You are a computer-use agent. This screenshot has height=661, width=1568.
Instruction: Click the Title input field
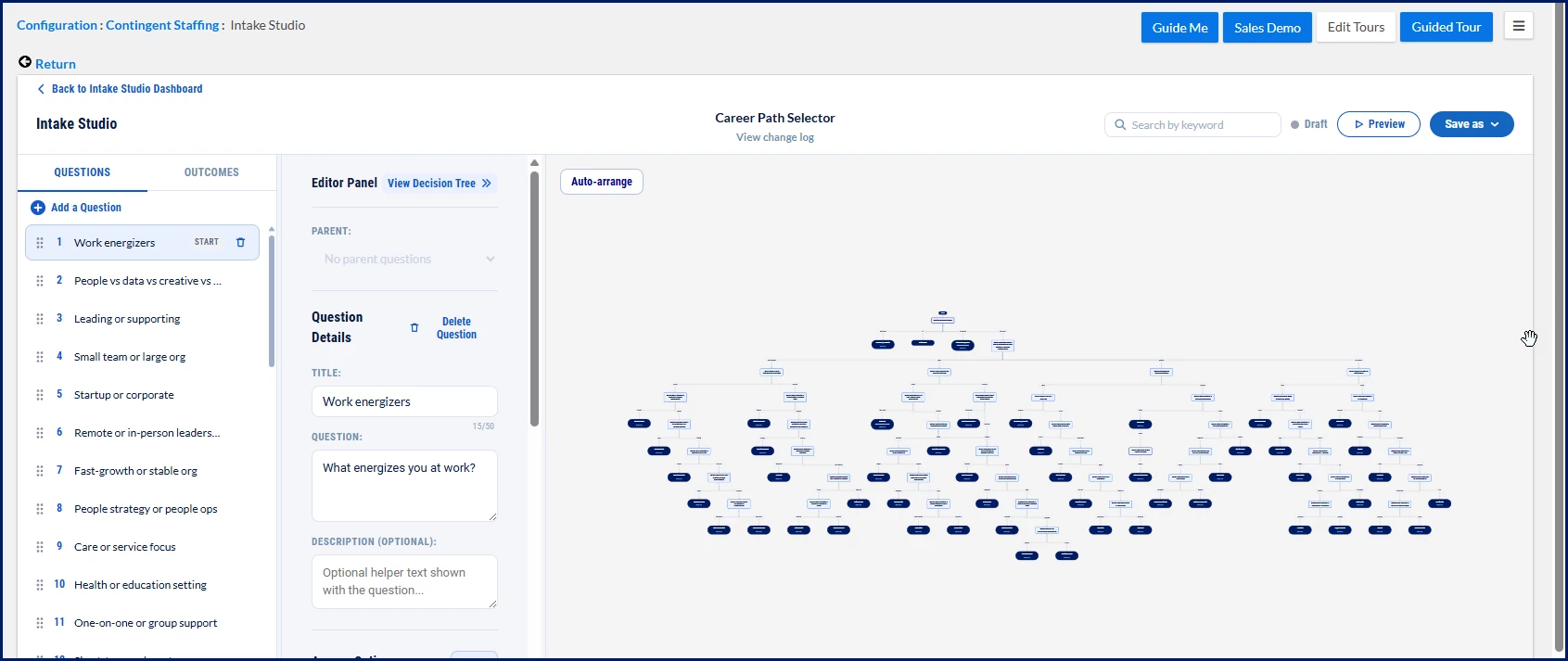(404, 401)
